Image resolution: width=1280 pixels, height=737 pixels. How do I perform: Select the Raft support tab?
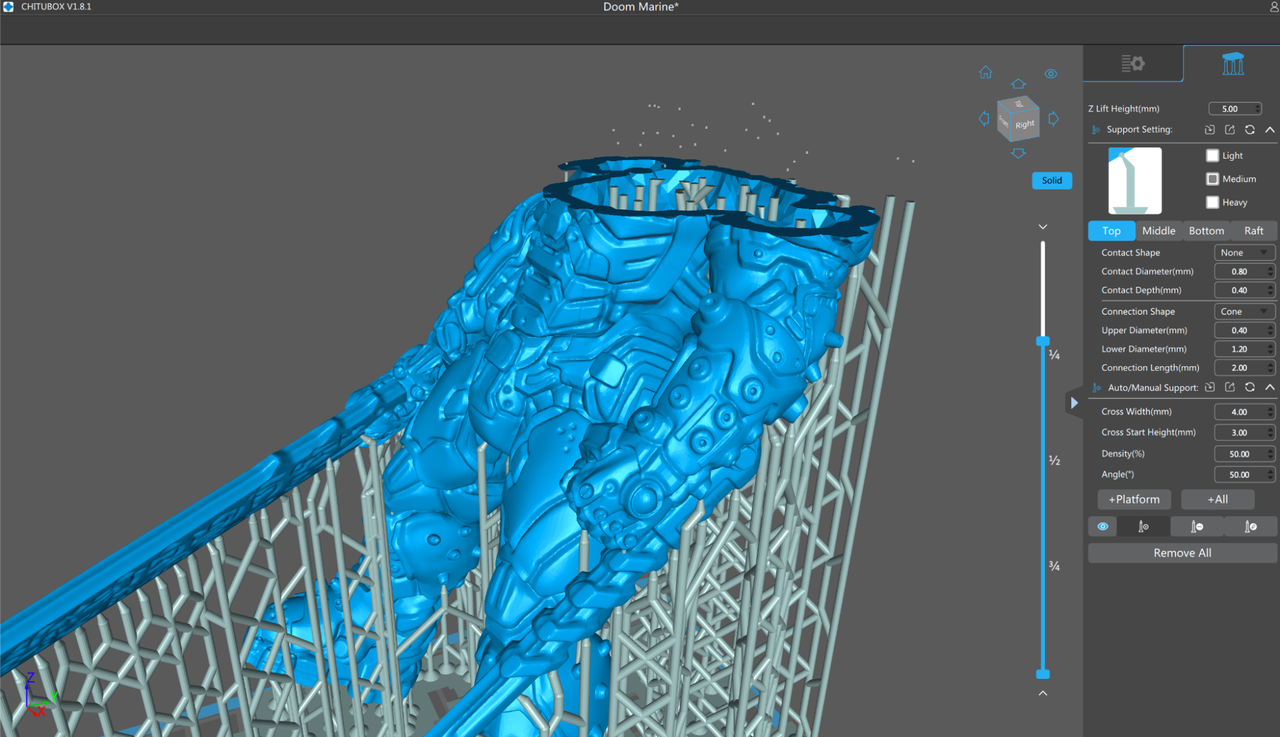[1254, 231]
